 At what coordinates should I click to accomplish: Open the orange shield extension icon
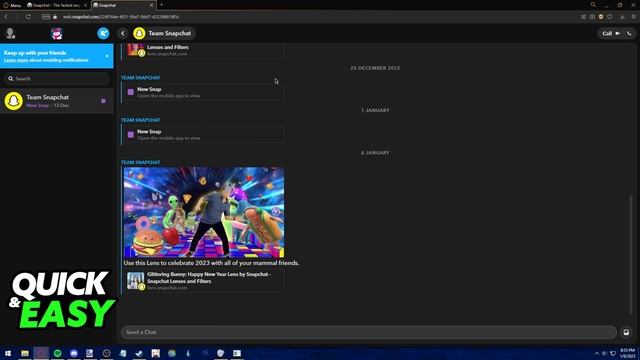[601, 17]
